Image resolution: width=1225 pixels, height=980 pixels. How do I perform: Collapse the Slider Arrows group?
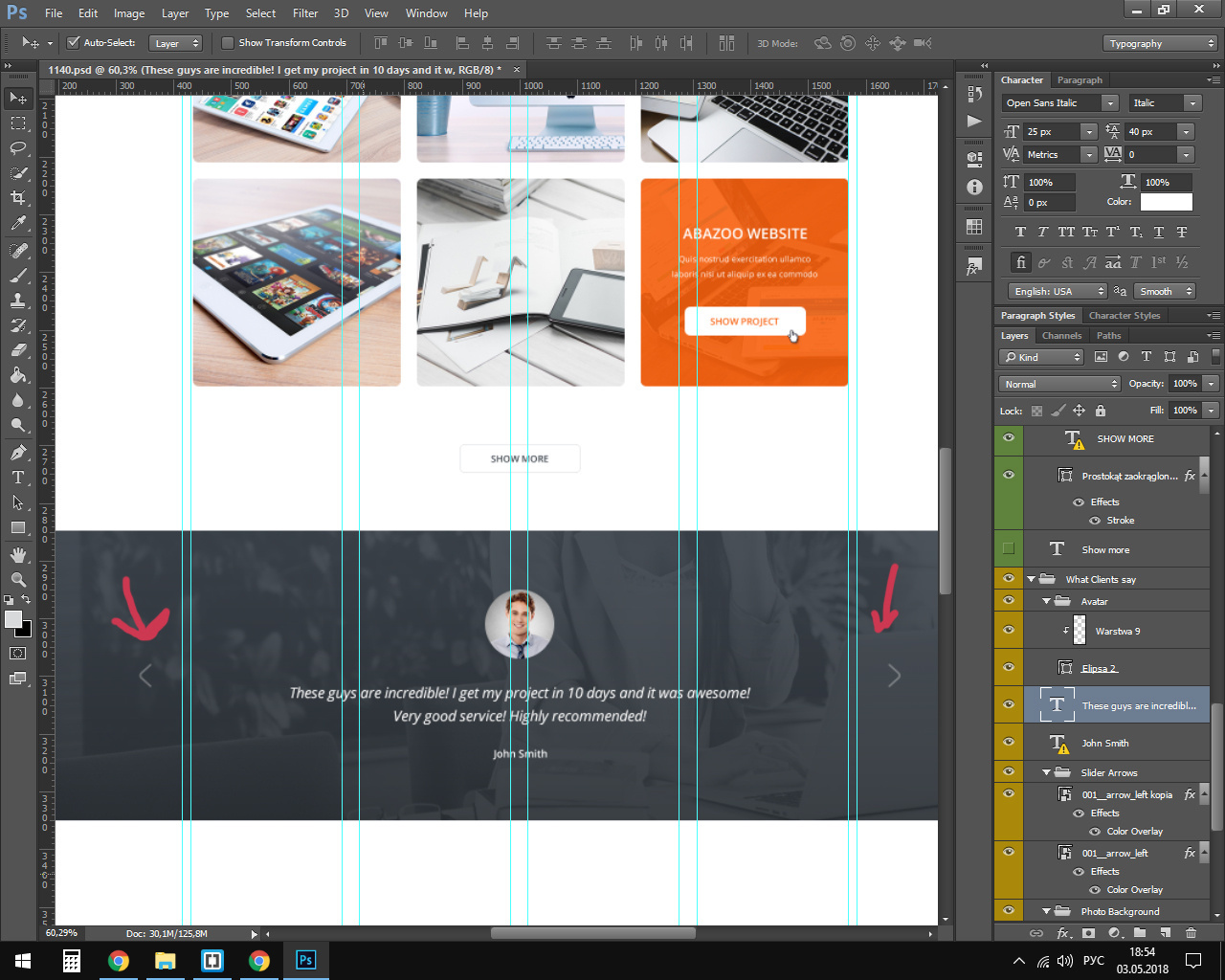tap(1047, 772)
